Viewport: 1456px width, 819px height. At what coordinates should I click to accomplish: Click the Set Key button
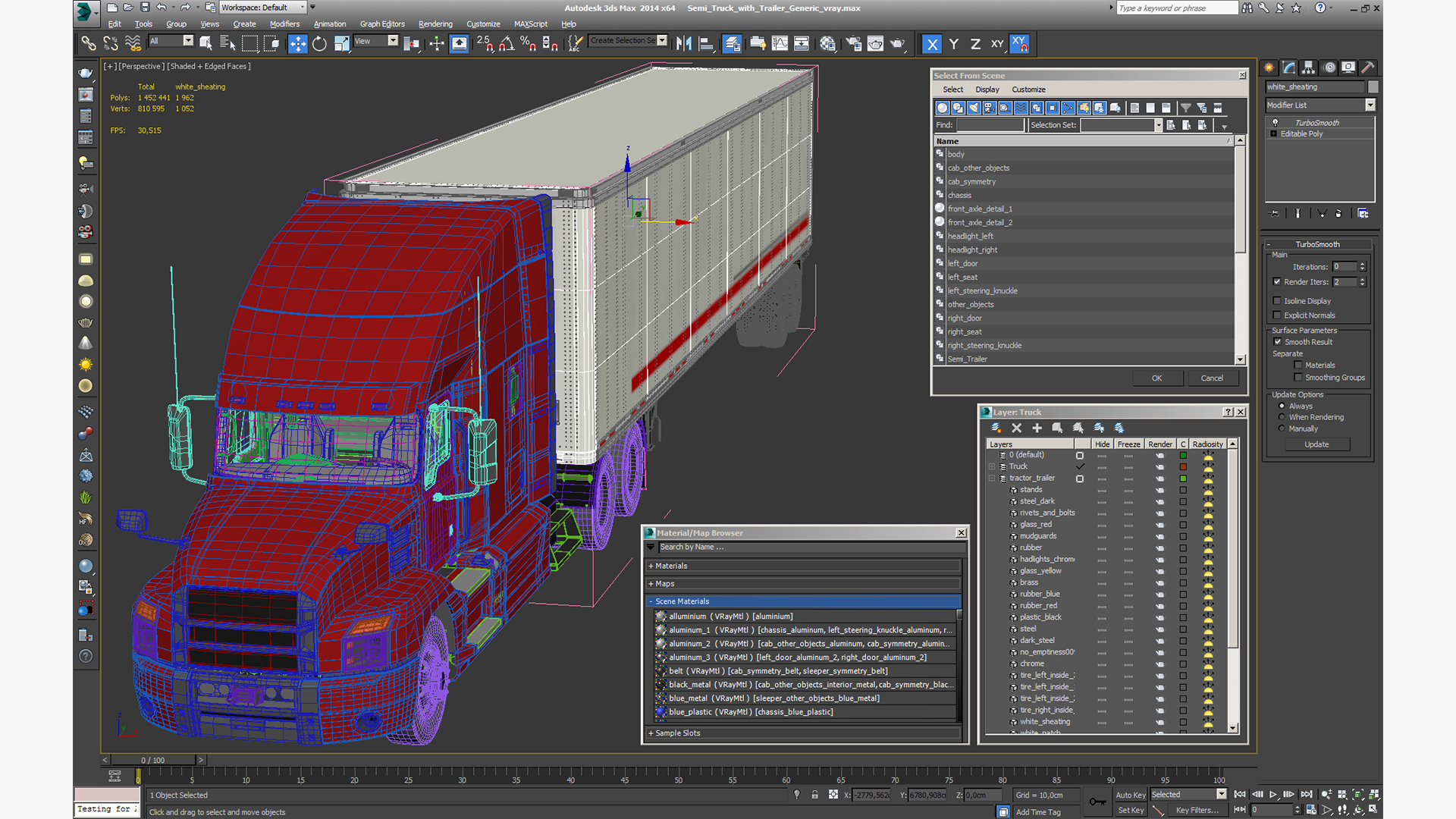(1131, 810)
